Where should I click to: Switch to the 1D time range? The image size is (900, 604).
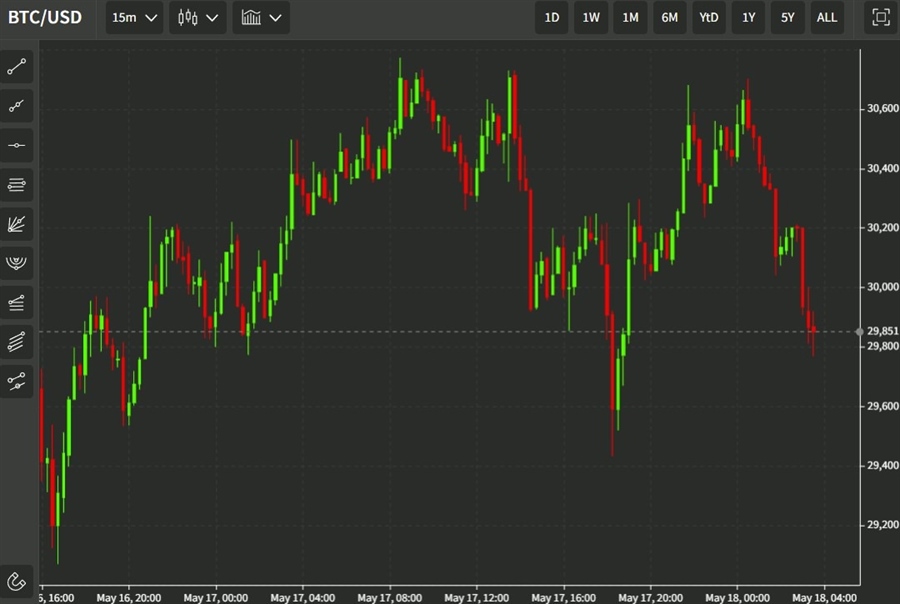552,18
